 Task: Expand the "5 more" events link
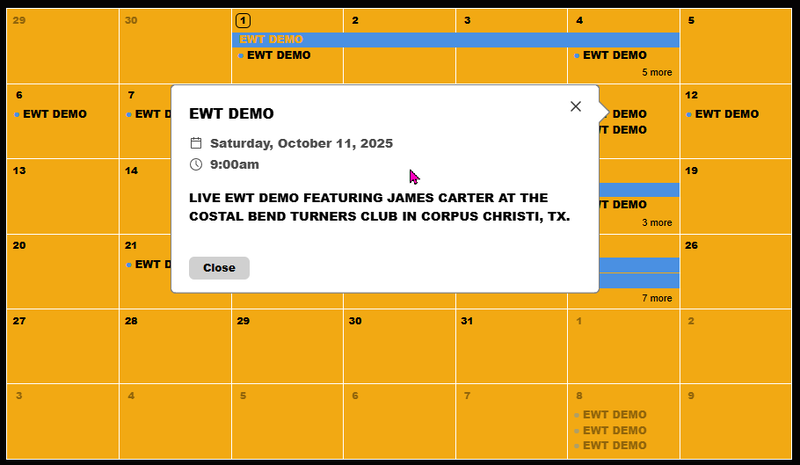[x=657, y=73]
